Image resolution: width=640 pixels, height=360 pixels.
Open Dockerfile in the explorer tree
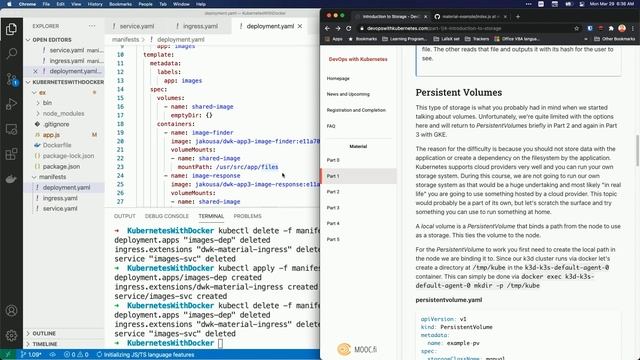[57, 145]
